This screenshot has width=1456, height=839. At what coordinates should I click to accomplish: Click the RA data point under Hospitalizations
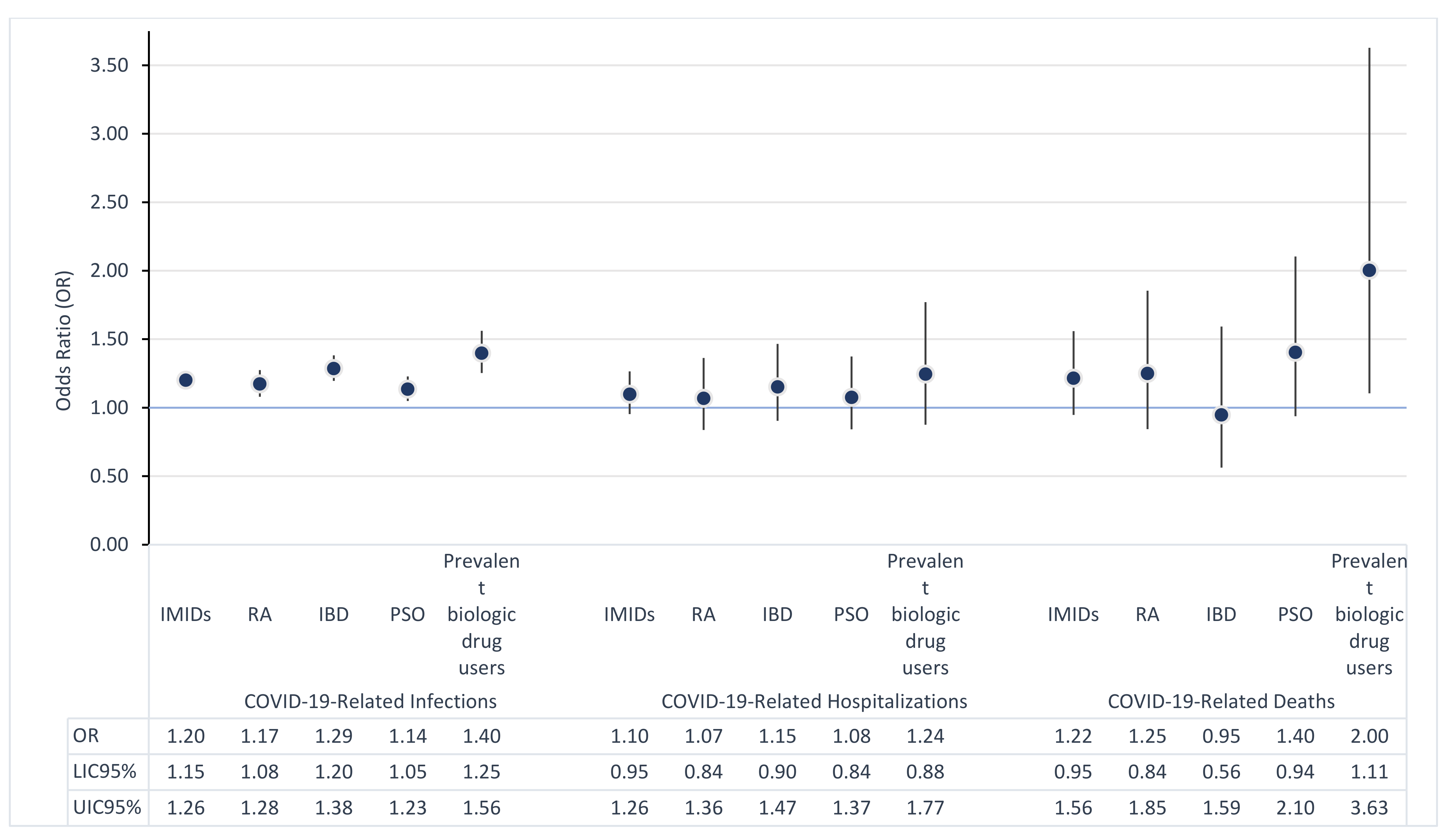[x=703, y=398]
